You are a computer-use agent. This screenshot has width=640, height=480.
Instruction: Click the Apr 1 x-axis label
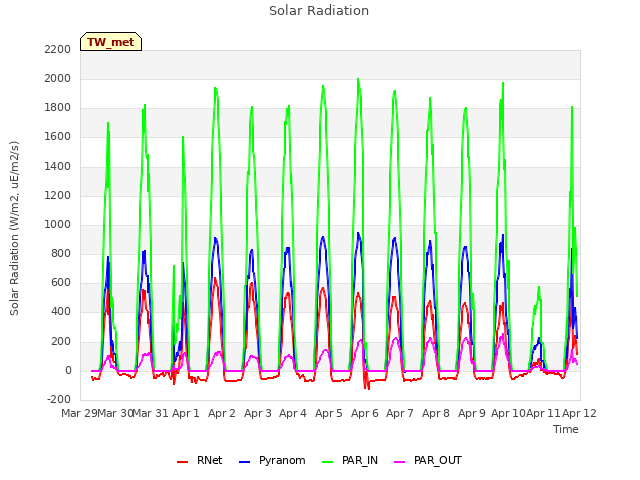(186, 413)
